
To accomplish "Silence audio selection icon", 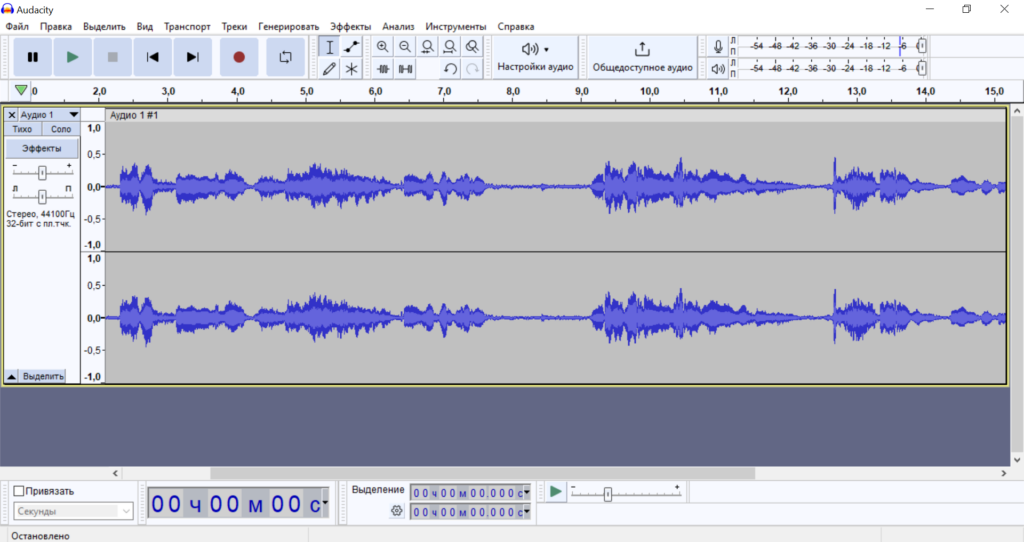I will coord(405,69).
